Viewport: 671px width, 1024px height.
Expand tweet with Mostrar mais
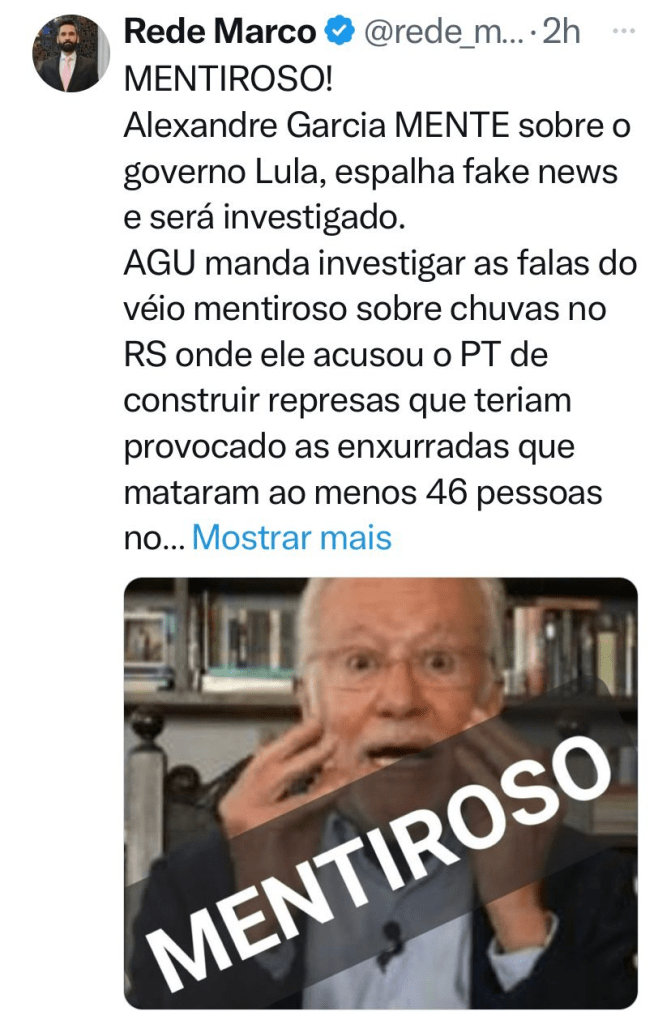tap(291, 537)
